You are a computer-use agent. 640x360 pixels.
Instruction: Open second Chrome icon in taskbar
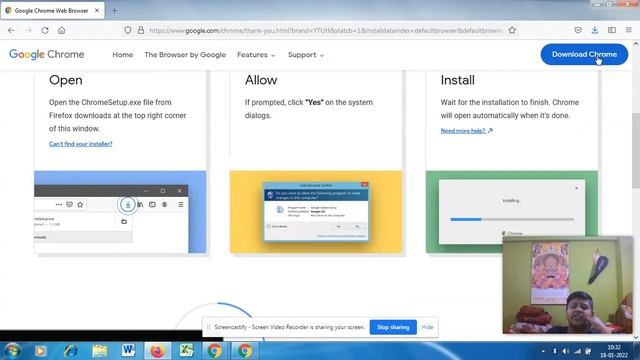[x=244, y=351]
